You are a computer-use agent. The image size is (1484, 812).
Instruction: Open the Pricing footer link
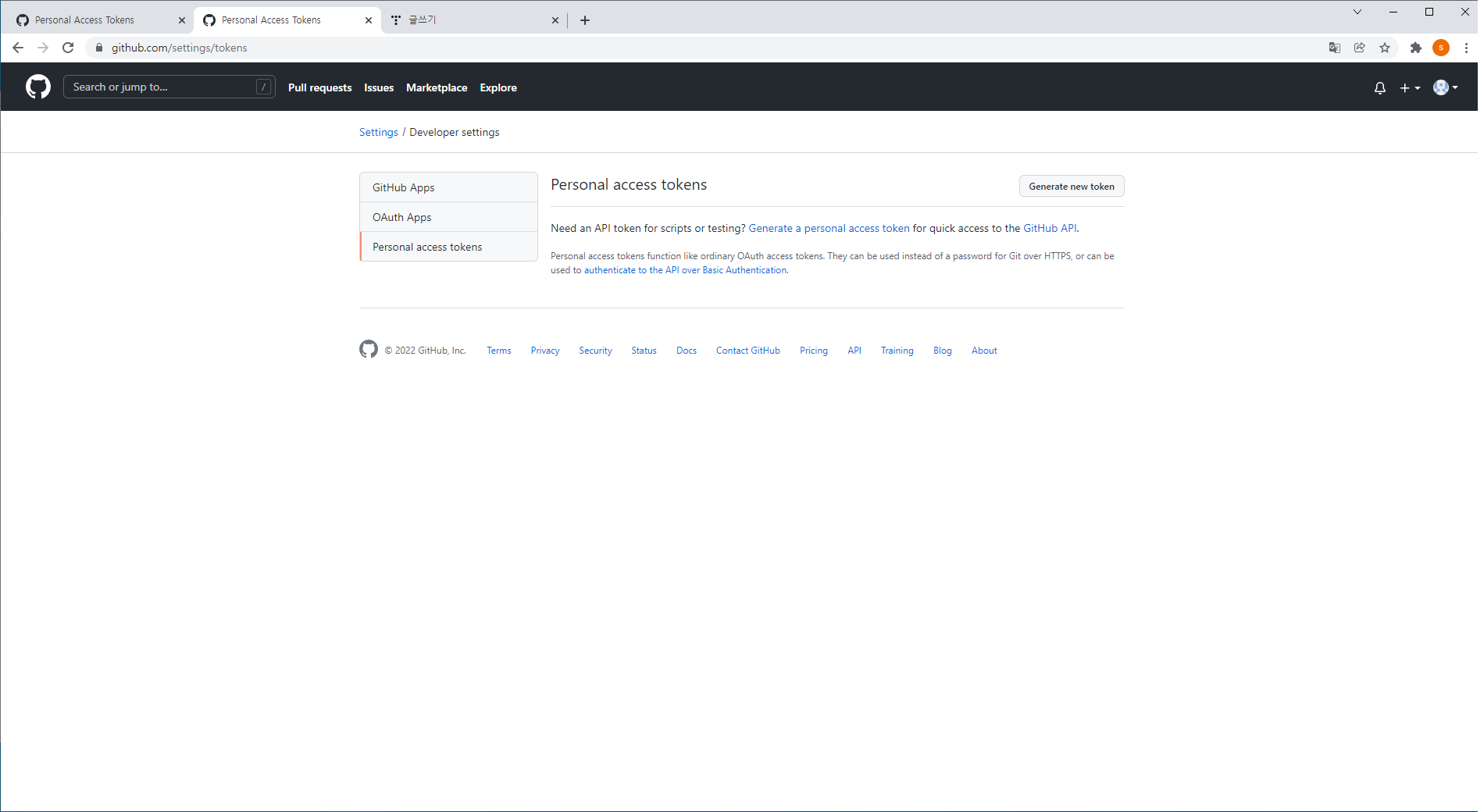[x=814, y=351]
